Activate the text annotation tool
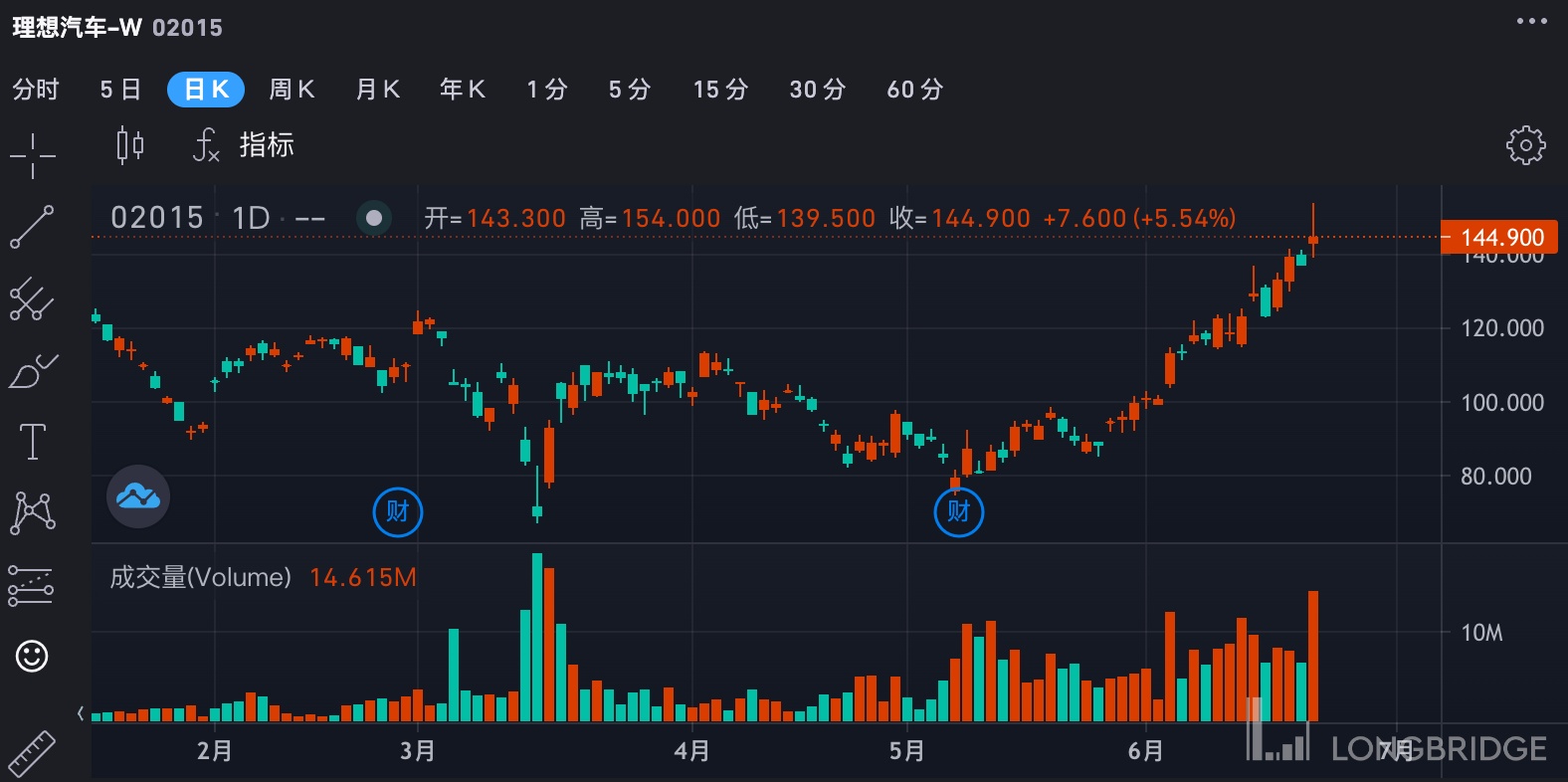 (x=33, y=441)
